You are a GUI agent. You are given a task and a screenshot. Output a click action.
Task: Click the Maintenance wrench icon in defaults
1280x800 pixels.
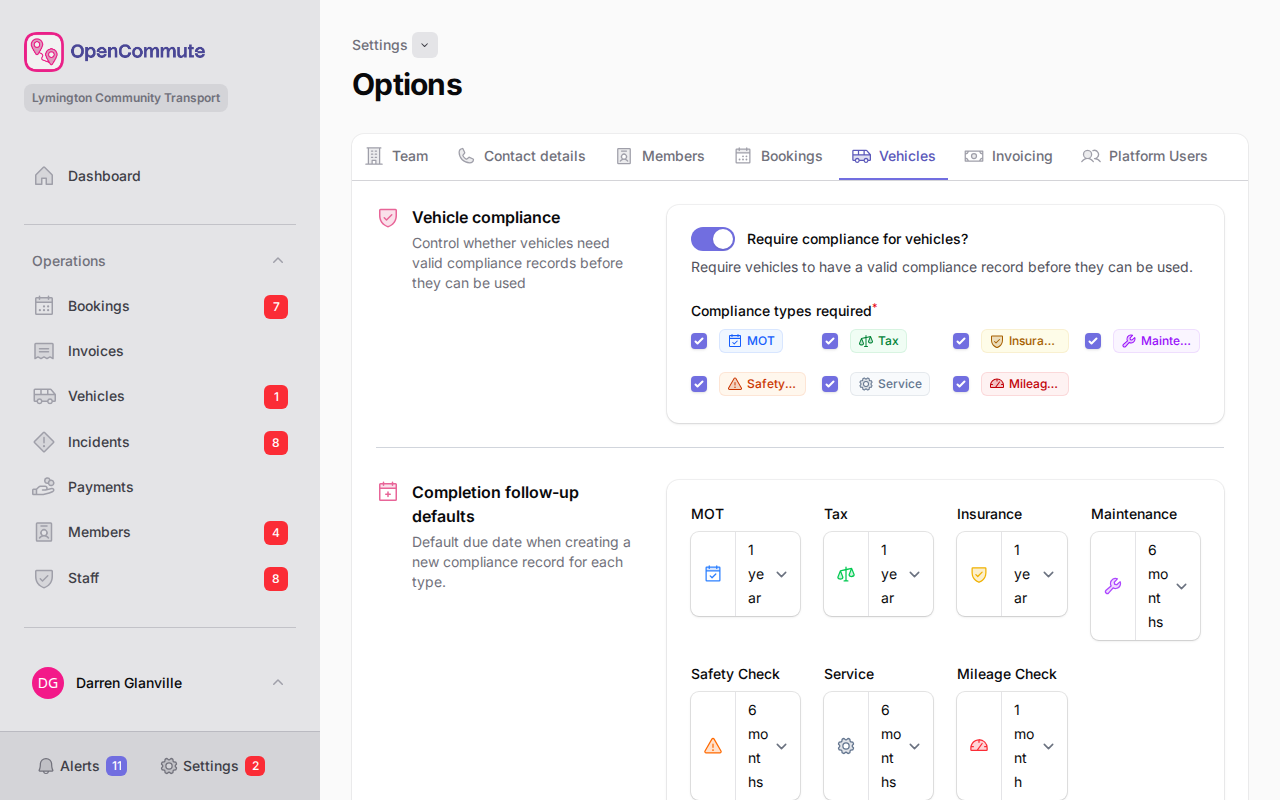coord(1113,586)
